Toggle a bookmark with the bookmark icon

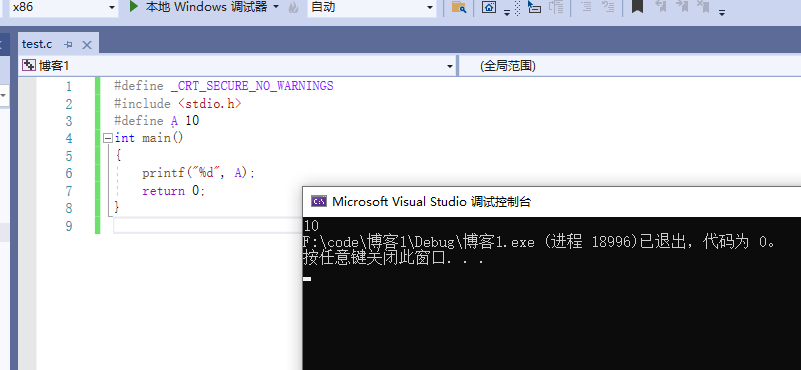637,6
